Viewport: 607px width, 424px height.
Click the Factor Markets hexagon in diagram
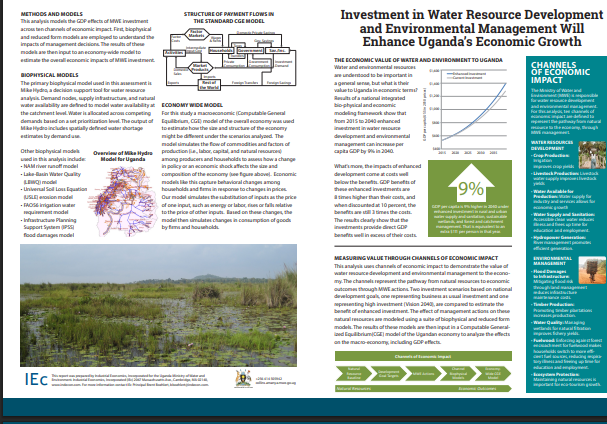pyautogui.click(x=197, y=34)
